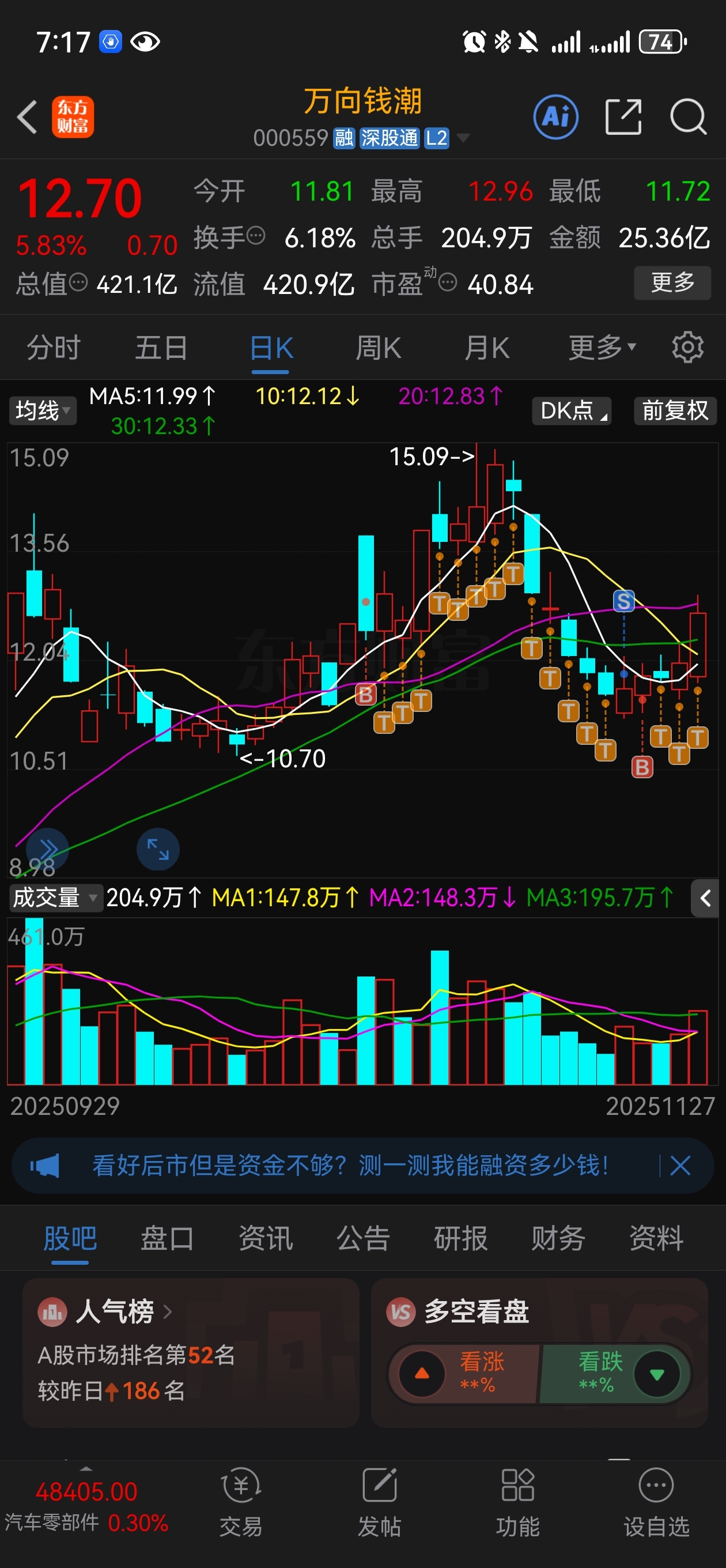The width and height of the screenshot is (726, 1568).
Task: Tap the 看涨 up-arrow circle
Action: click(x=422, y=1373)
